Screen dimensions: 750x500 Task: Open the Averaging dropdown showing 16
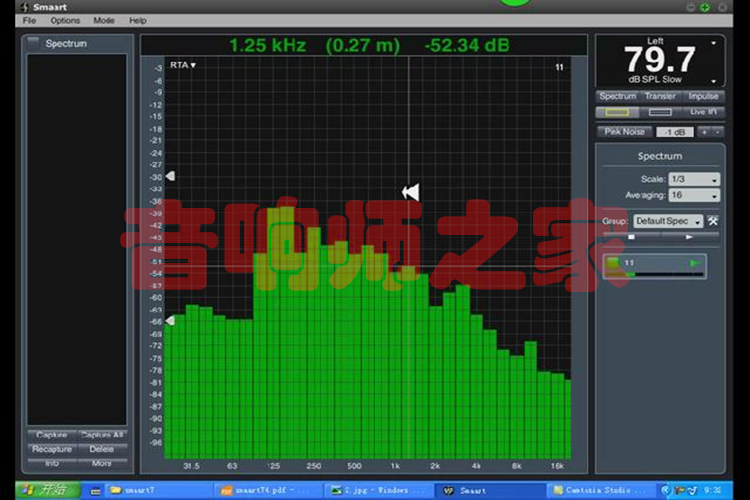pyautogui.click(x=694, y=195)
